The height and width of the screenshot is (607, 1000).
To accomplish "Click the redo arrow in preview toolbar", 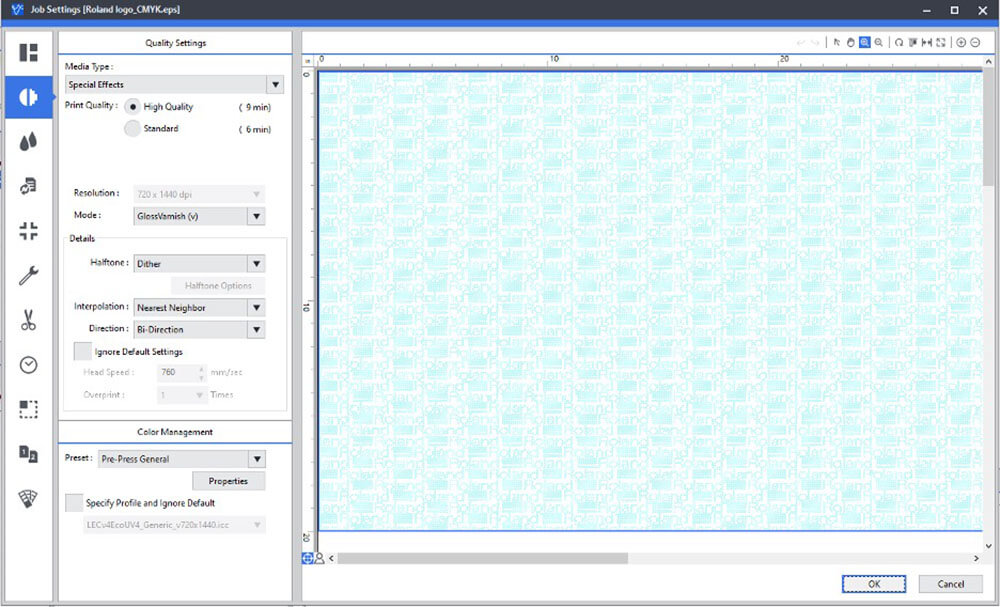I will click(x=815, y=43).
